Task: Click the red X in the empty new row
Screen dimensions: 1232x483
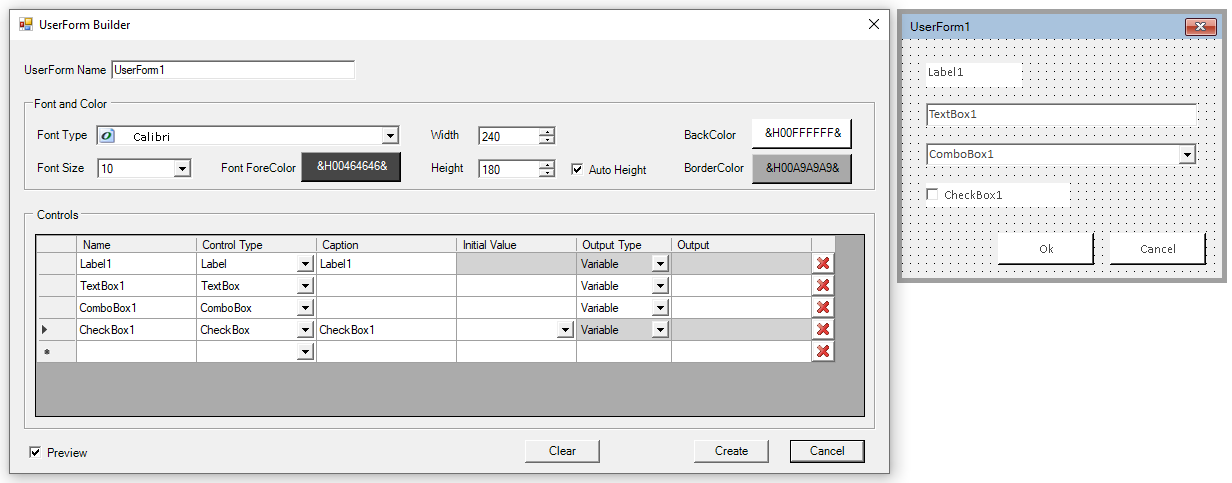Action: [x=823, y=352]
